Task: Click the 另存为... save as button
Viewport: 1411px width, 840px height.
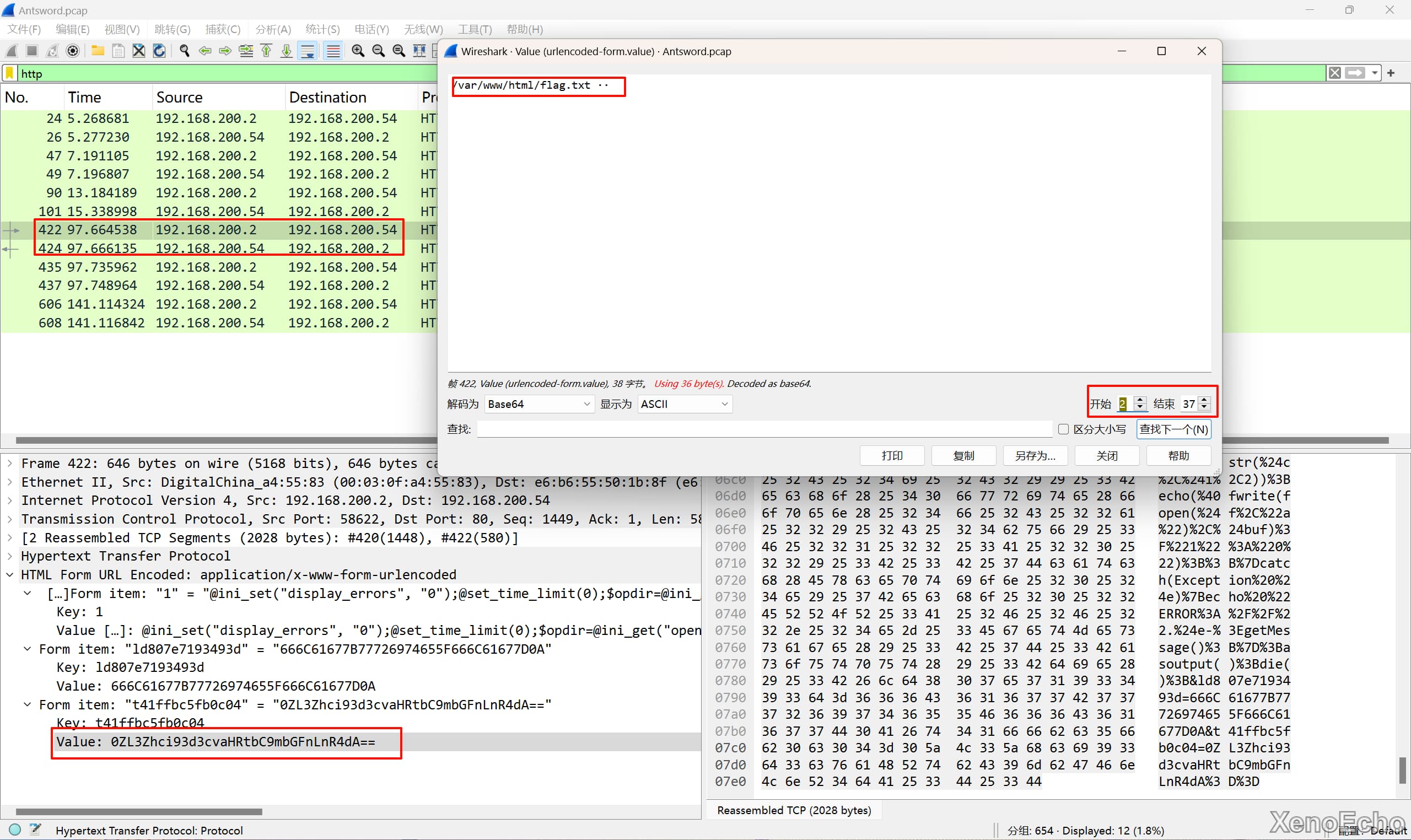Action: pyautogui.click(x=1035, y=456)
